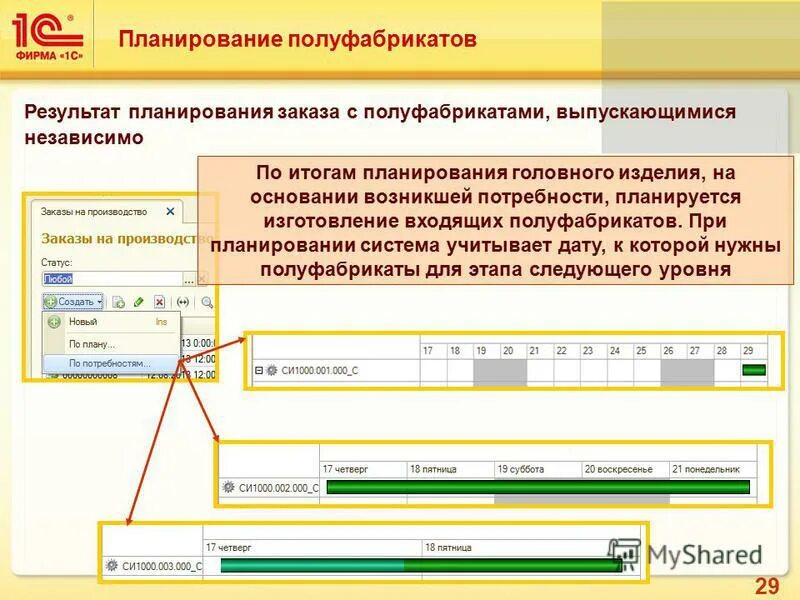The width and height of the screenshot is (800, 600).
Task: Click the gear icon beside СИ1000.003.000_С
Action: [111, 565]
